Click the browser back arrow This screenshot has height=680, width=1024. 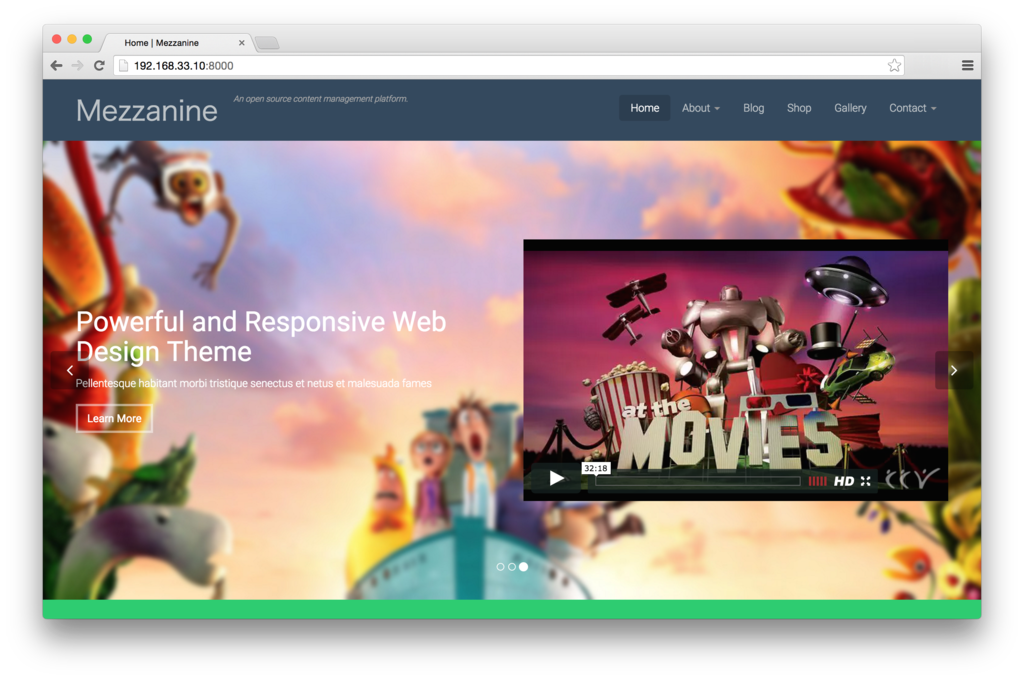coord(57,65)
